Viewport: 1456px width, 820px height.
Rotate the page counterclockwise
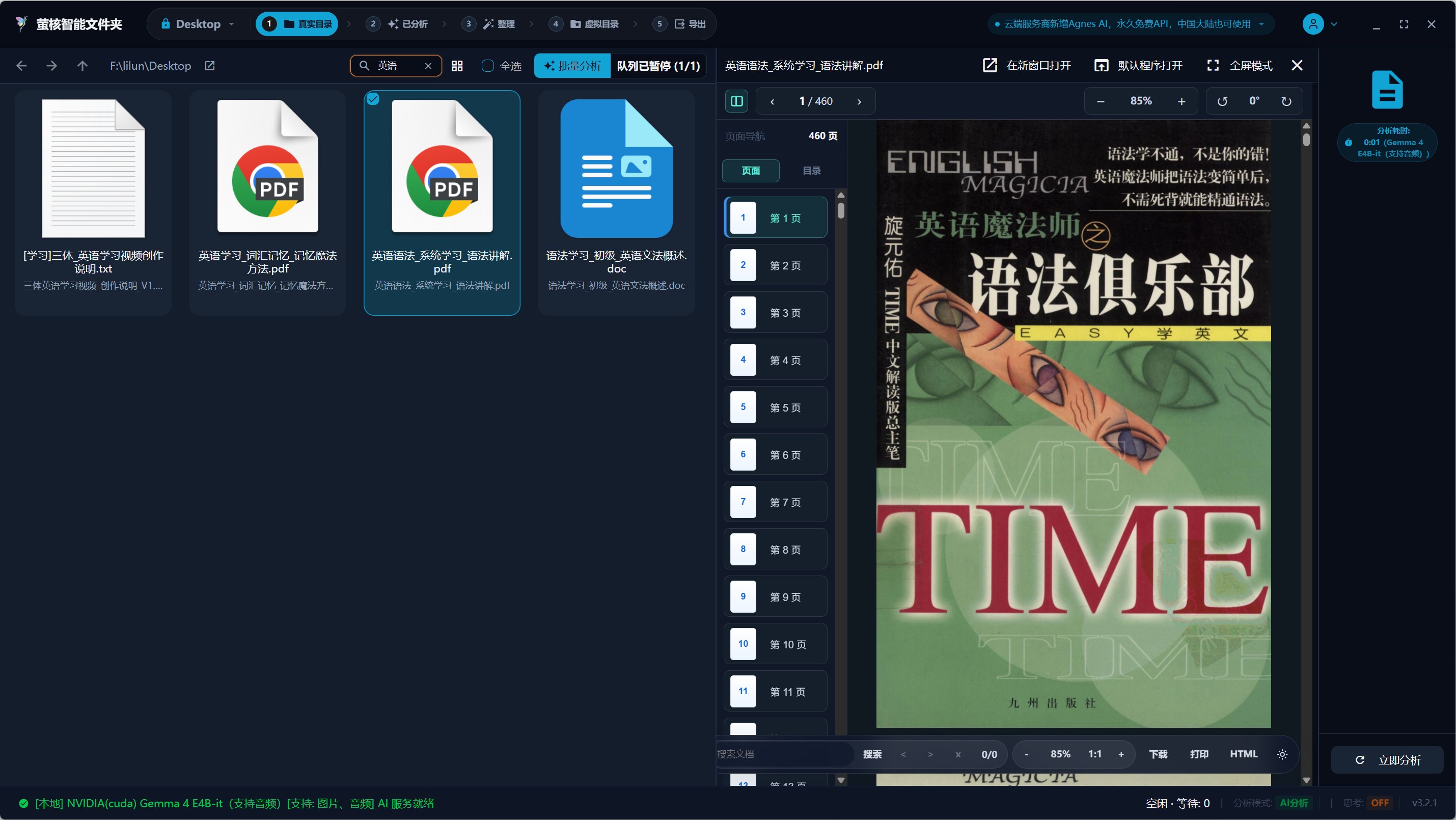click(1222, 101)
